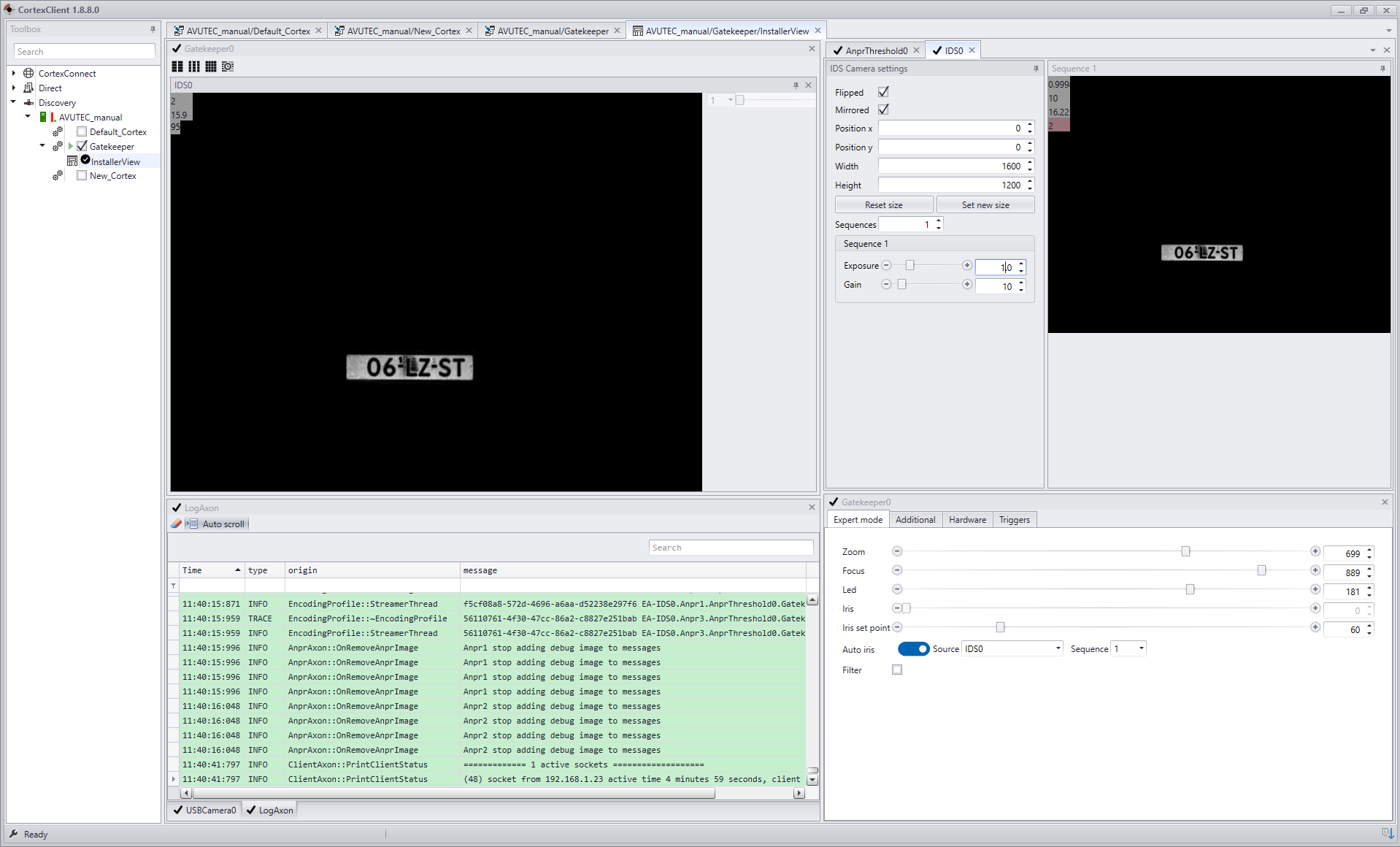Select the three-column layout icon in Gatekeeper0
The image size is (1400, 847).
click(x=194, y=66)
